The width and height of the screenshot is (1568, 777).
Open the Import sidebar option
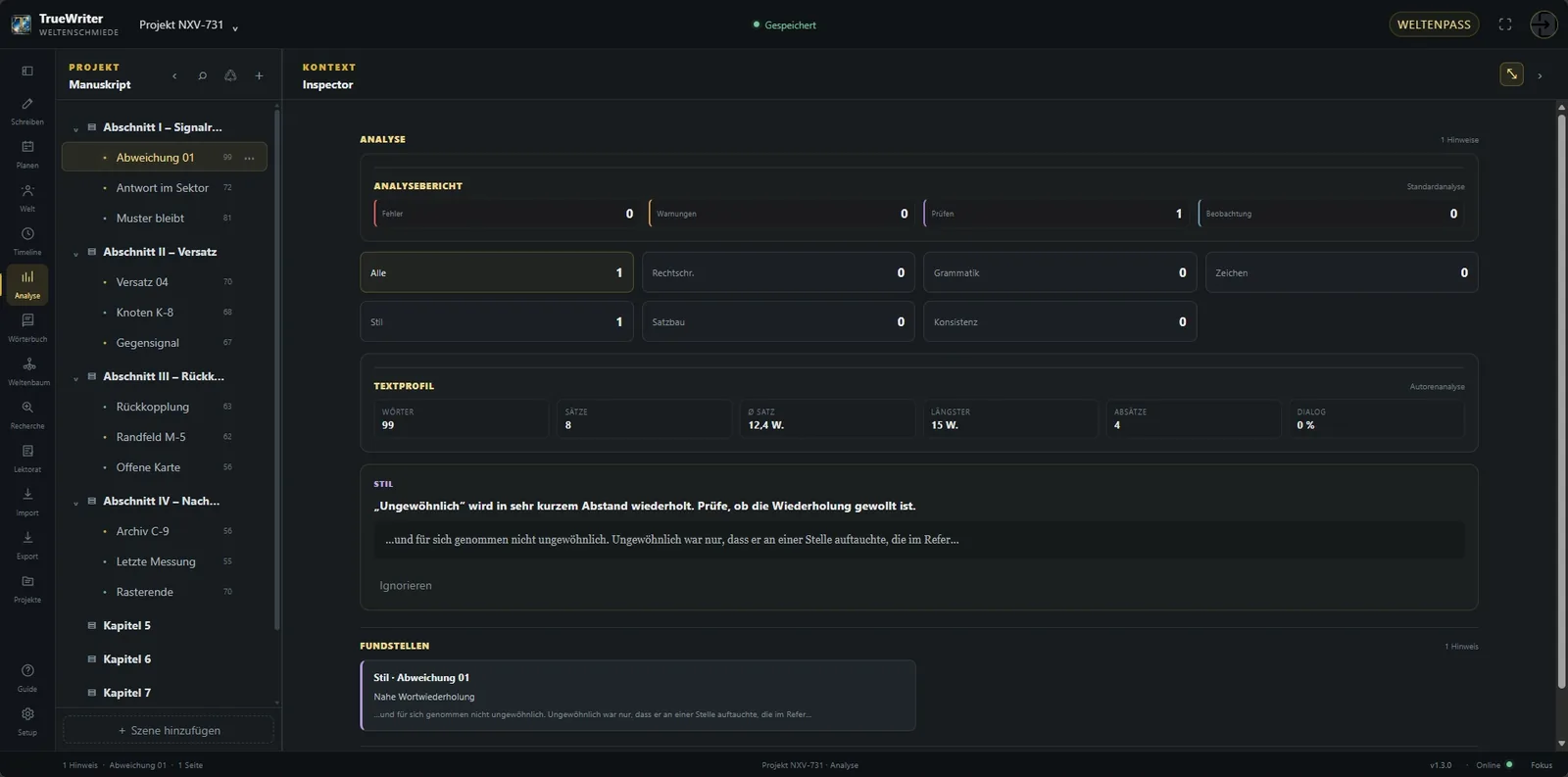[x=27, y=502]
